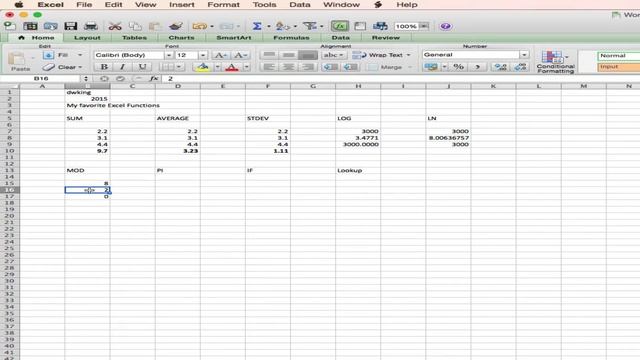Click the Borders icon in Font group
640x360 pixels.
(x=167, y=67)
